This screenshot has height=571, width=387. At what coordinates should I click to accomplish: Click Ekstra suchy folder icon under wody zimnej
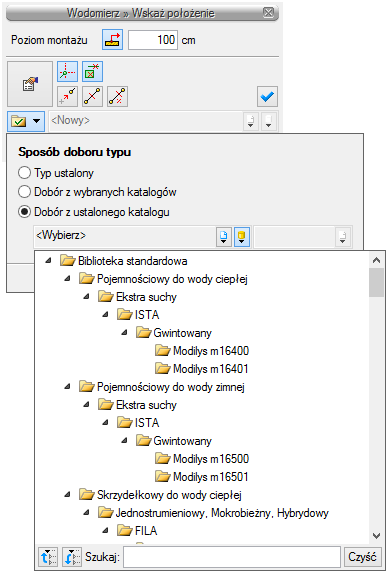[x=106, y=405]
